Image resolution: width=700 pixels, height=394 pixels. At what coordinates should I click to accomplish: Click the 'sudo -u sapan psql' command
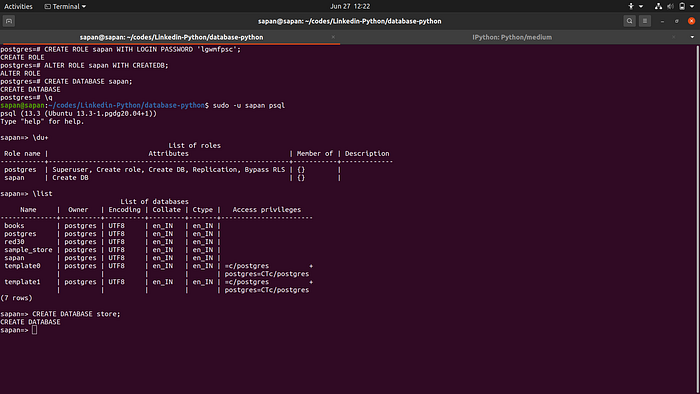(249, 105)
